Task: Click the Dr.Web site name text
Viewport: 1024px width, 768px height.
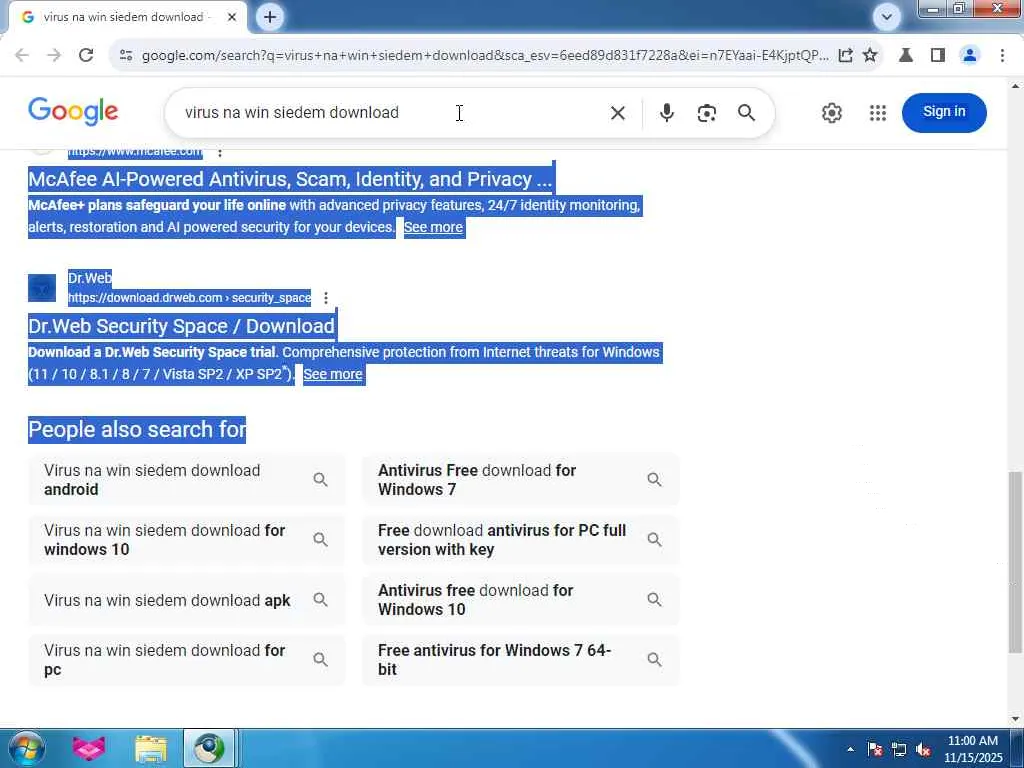Action: coord(90,278)
